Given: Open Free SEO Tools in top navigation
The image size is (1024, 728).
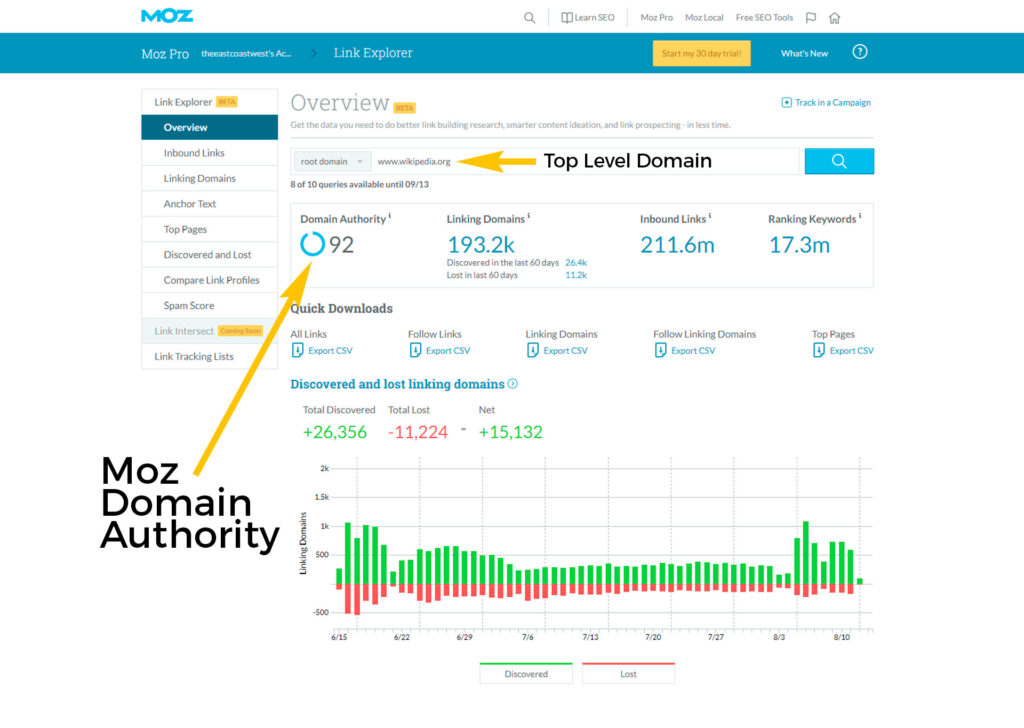Looking at the screenshot, I should tap(764, 18).
